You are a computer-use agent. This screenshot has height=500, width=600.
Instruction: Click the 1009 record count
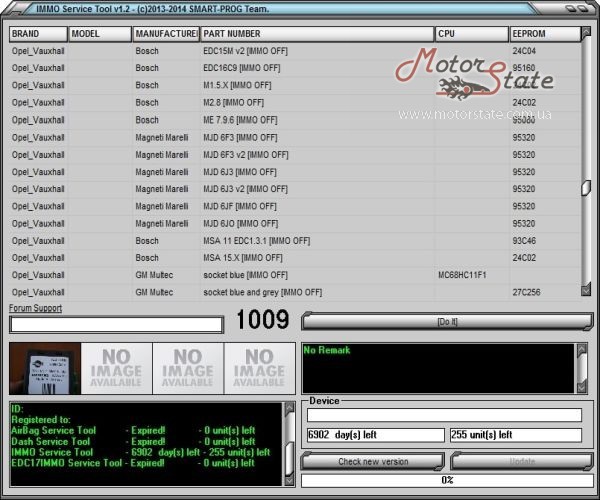(262, 319)
